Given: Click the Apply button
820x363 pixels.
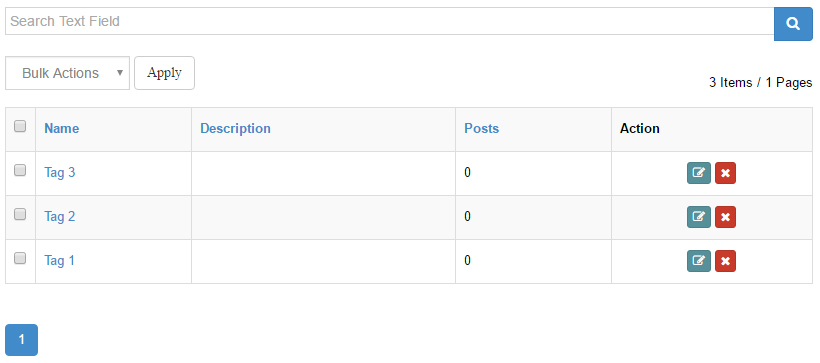Looking at the screenshot, I should (x=164, y=73).
